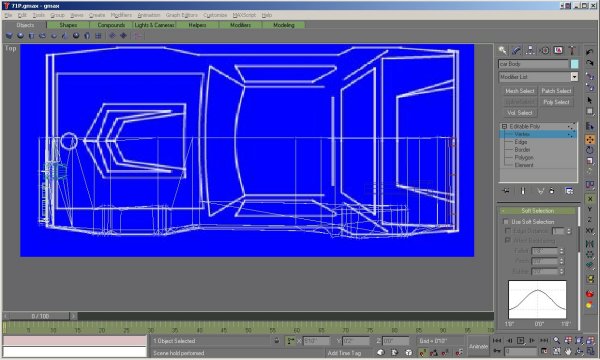
Task: Open the Hierarchy panel icon
Action: pyautogui.click(x=530, y=50)
